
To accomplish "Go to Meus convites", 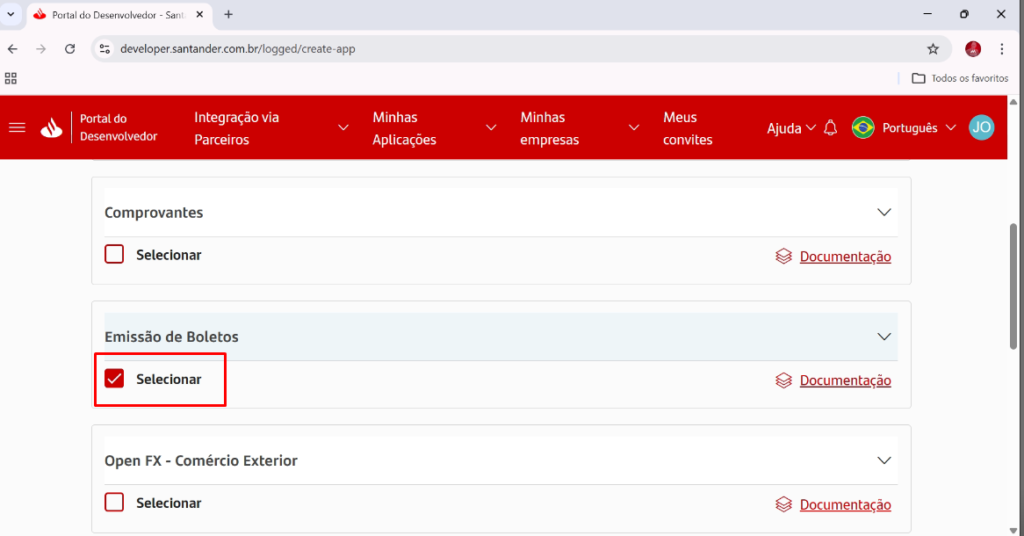I will point(688,128).
